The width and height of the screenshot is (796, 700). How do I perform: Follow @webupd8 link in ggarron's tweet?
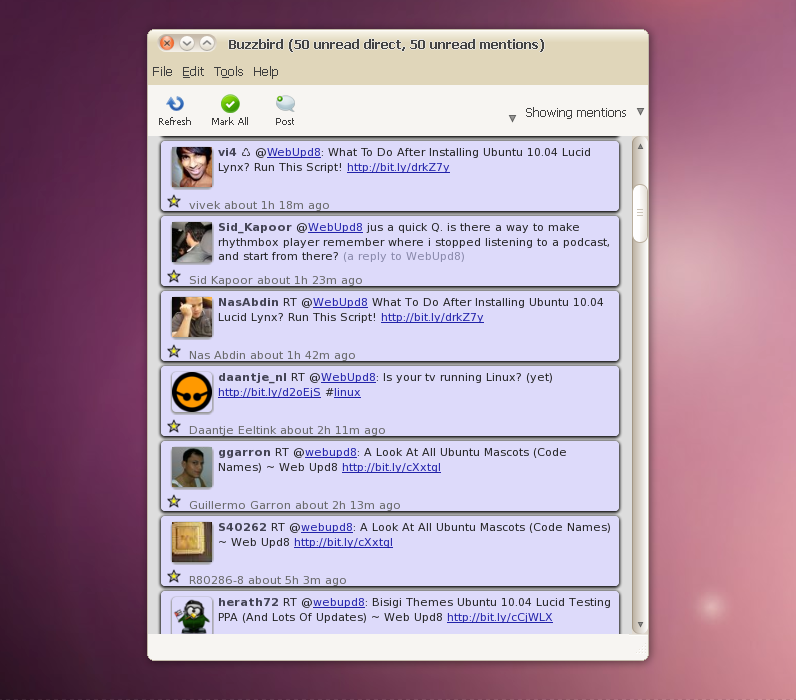point(331,452)
